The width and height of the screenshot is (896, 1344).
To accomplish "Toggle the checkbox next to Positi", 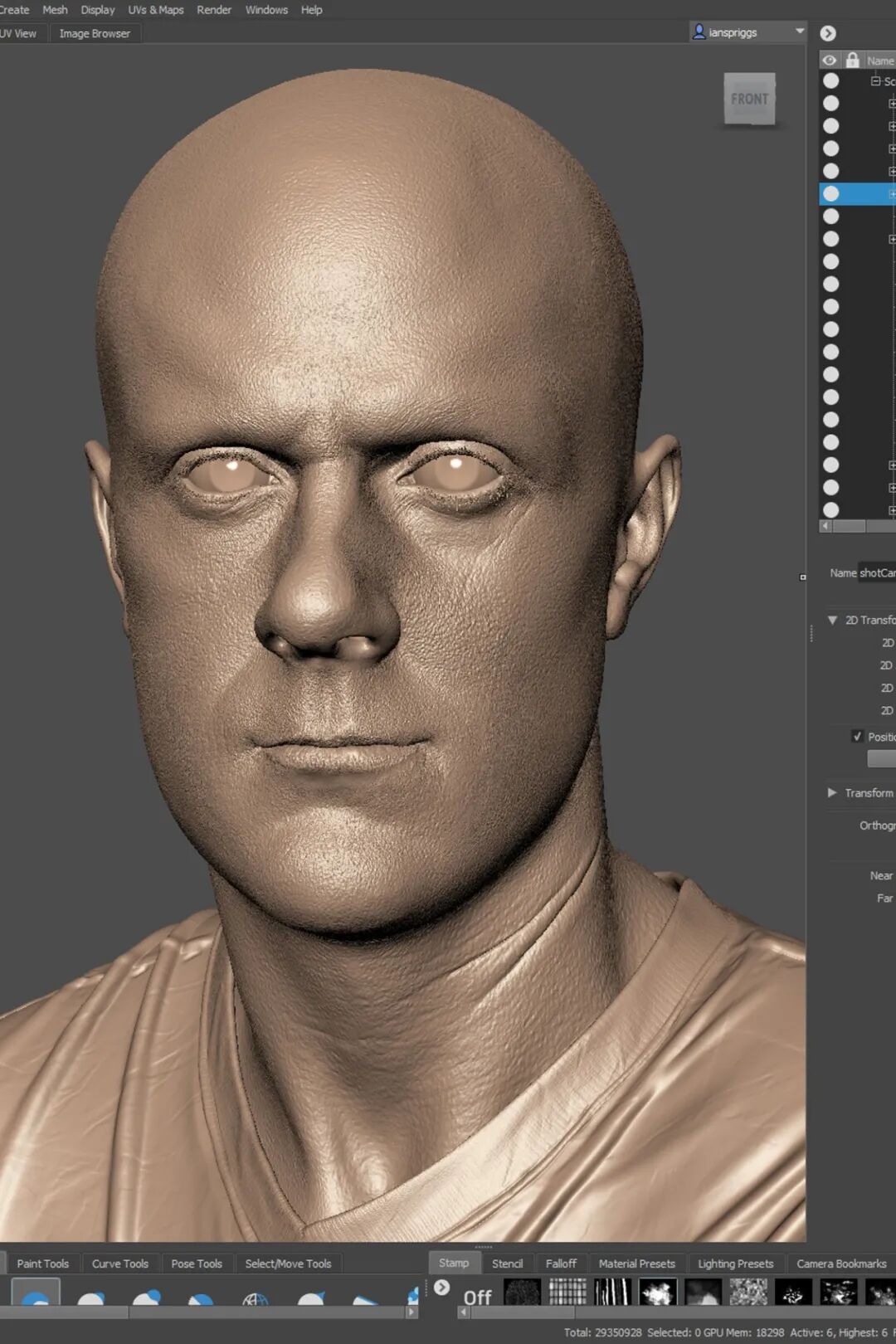I will pyautogui.click(x=857, y=736).
